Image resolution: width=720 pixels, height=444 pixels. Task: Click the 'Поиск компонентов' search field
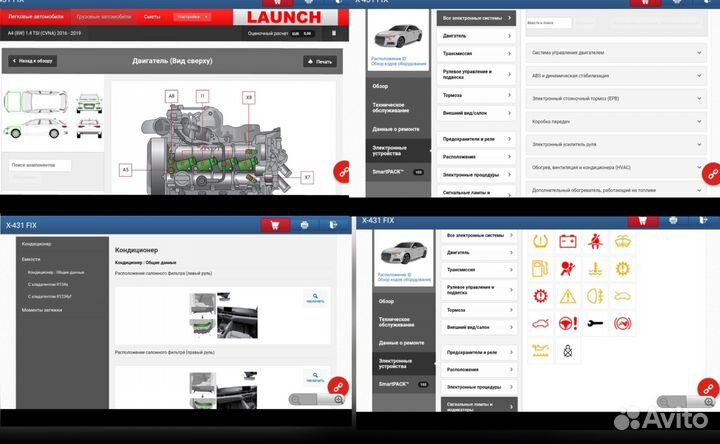[x=40, y=165]
